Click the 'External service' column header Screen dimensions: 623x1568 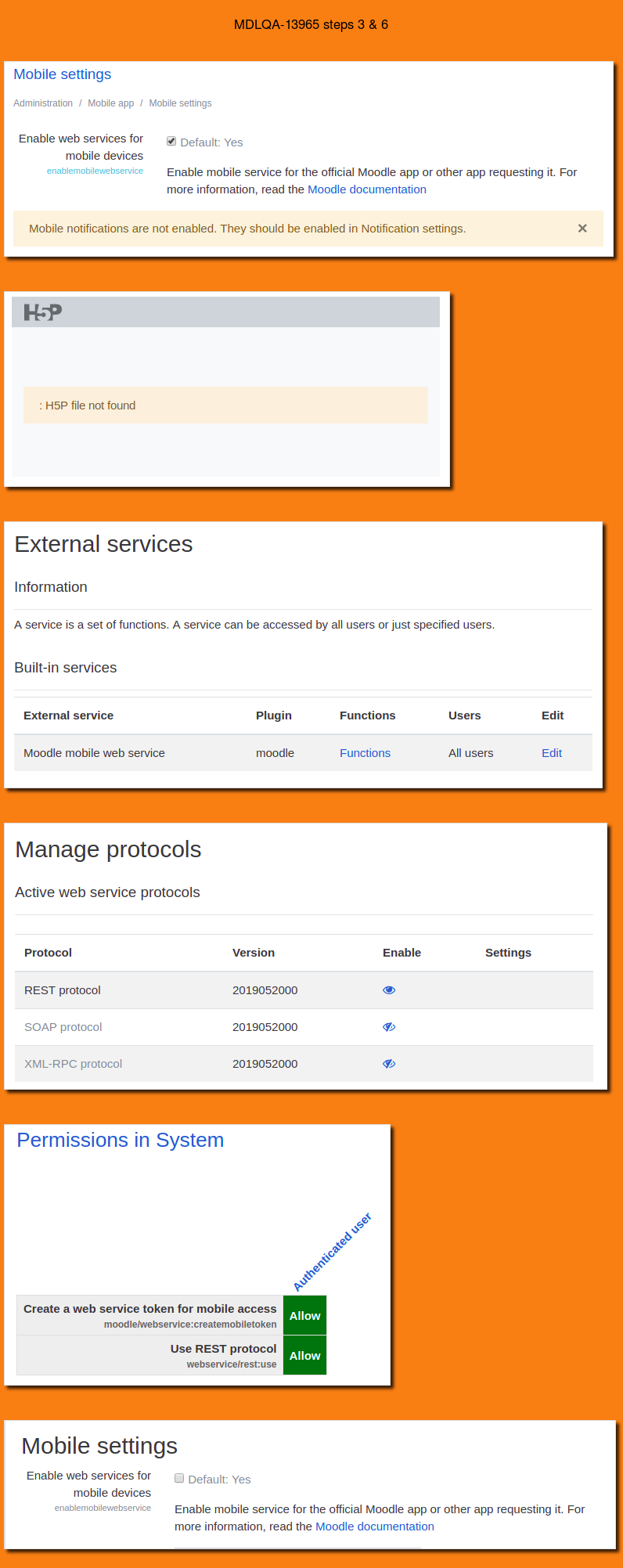(x=69, y=716)
